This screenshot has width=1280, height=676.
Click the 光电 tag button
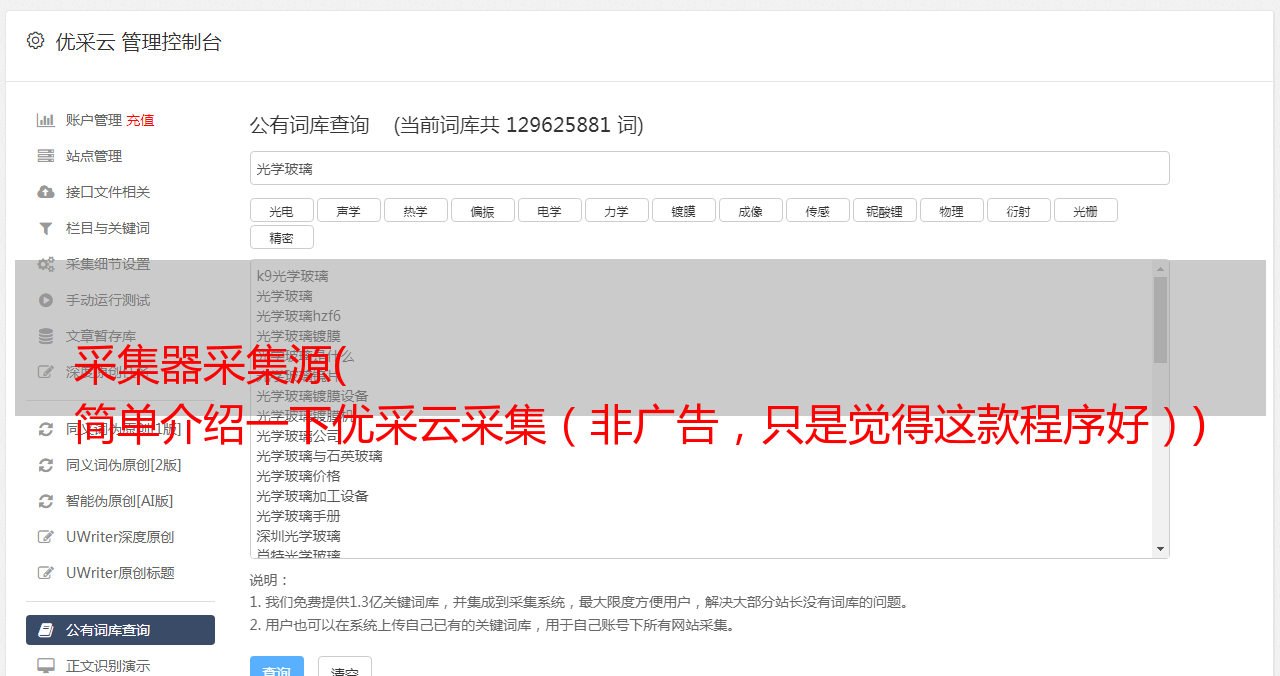click(x=281, y=210)
